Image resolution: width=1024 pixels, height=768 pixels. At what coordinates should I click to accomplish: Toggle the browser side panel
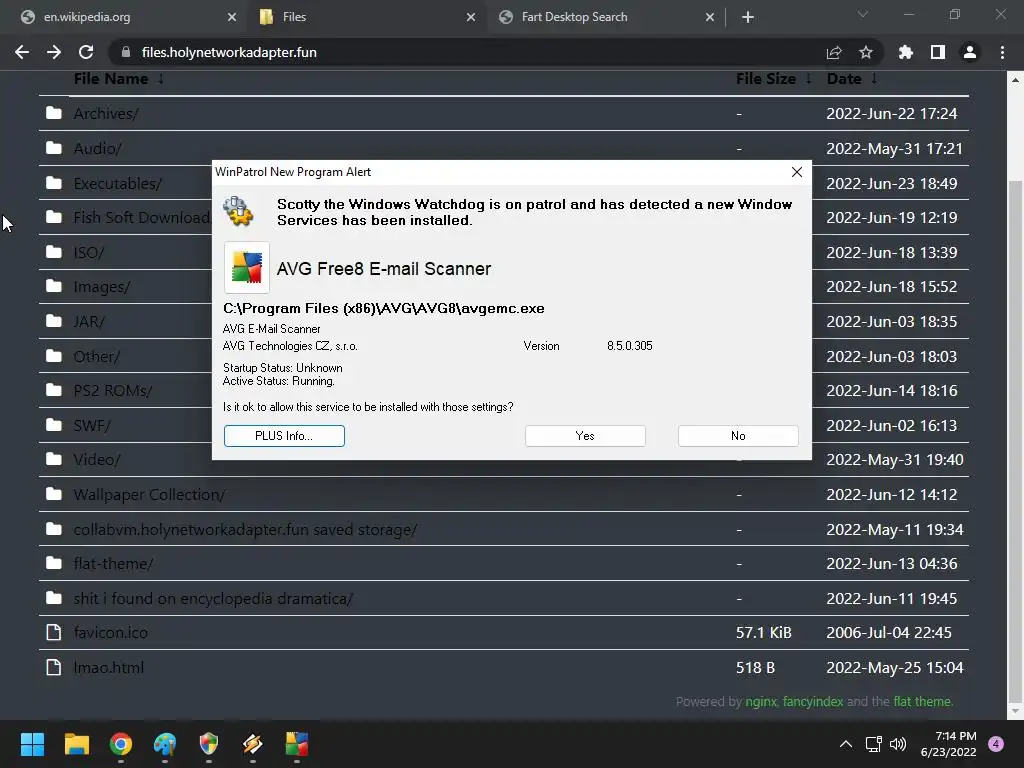(x=938, y=52)
